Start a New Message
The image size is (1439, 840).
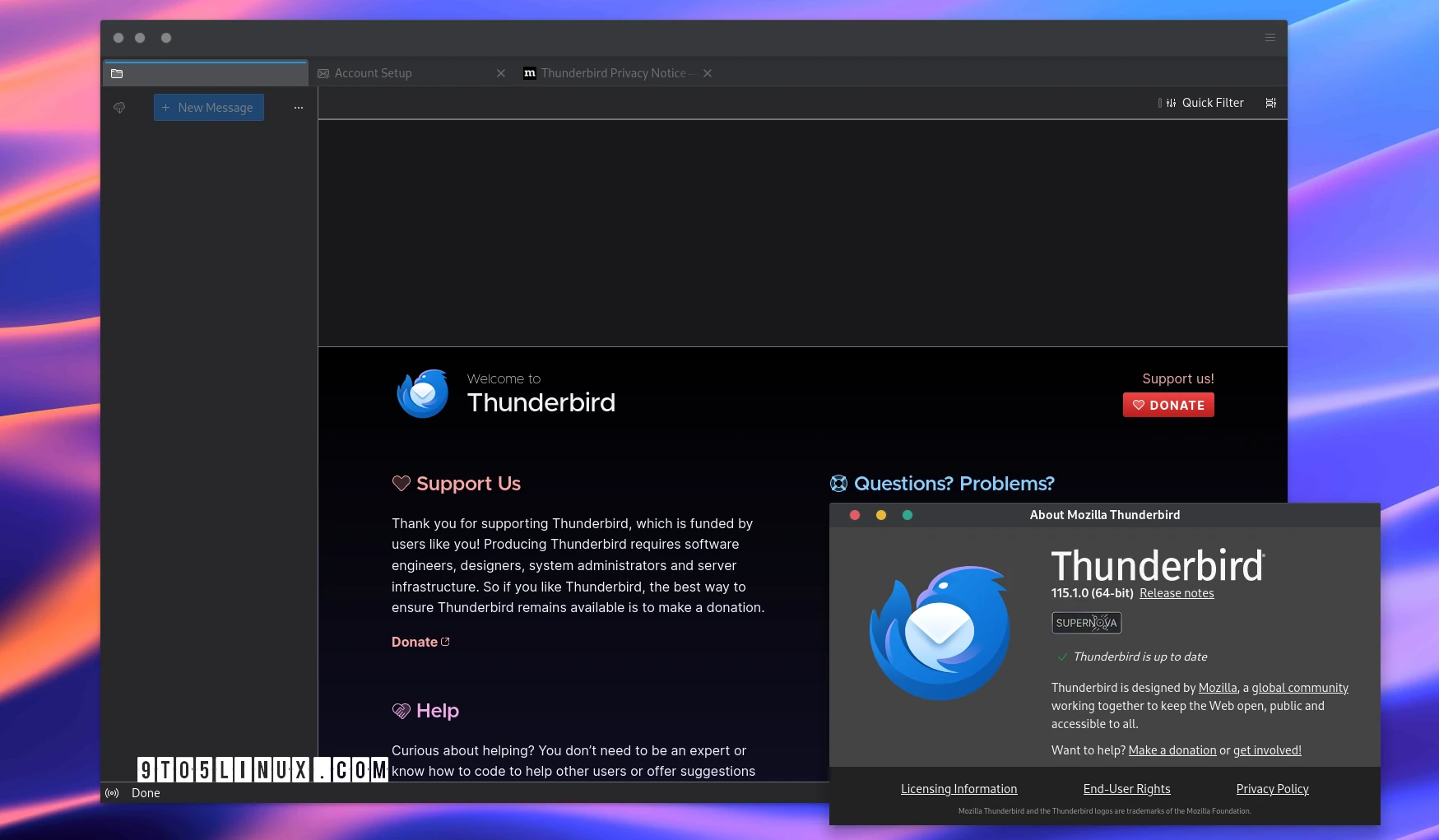(x=208, y=107)
